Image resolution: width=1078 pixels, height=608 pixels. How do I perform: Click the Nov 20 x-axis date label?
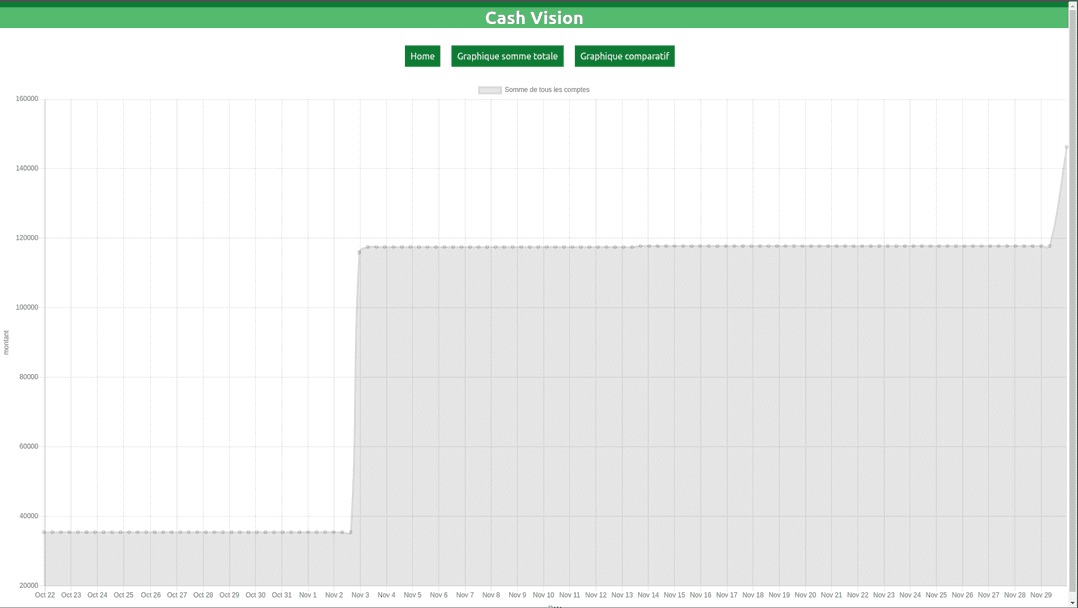(x=805, y=595)
